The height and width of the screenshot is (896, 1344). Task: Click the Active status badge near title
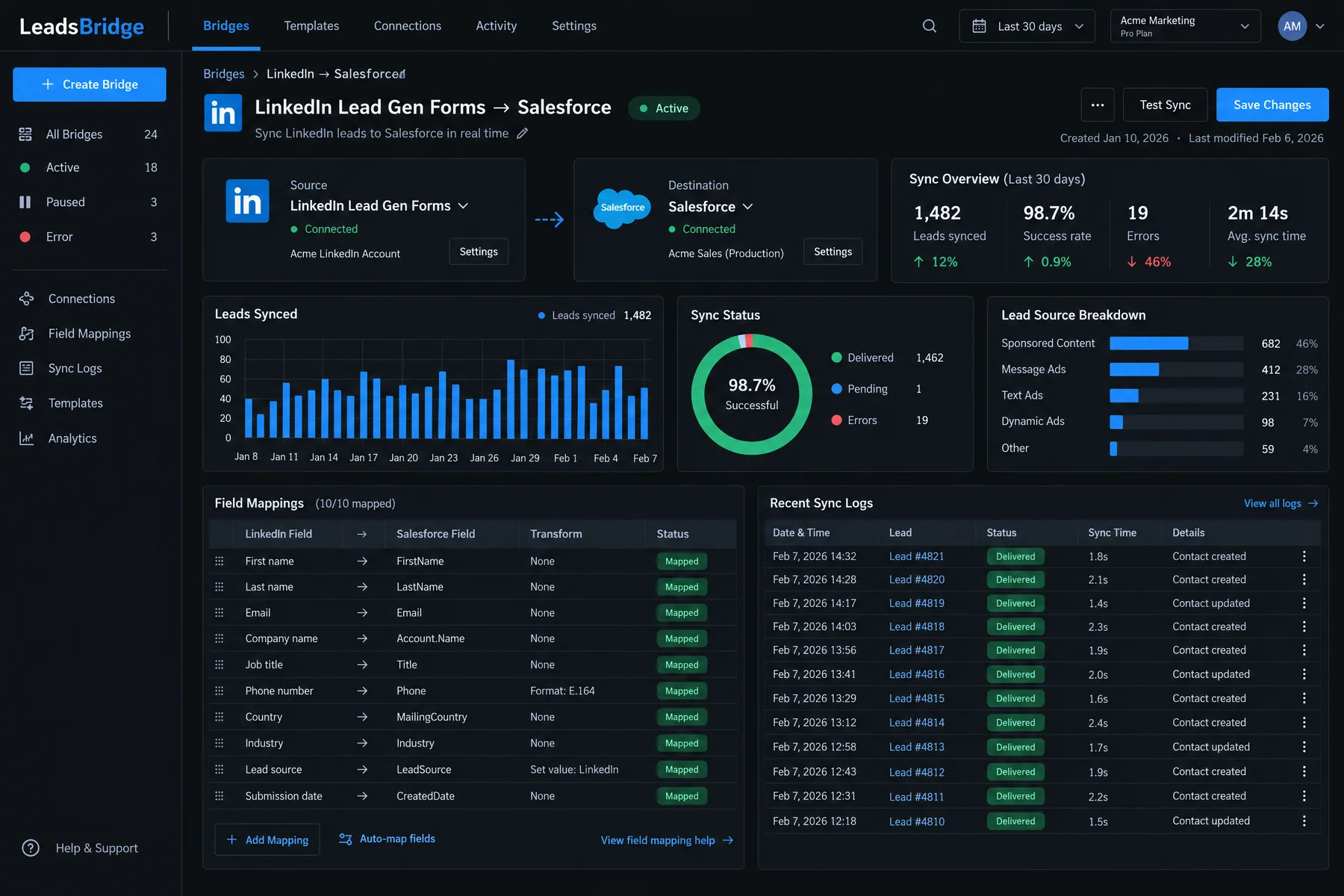coord(664,108)
